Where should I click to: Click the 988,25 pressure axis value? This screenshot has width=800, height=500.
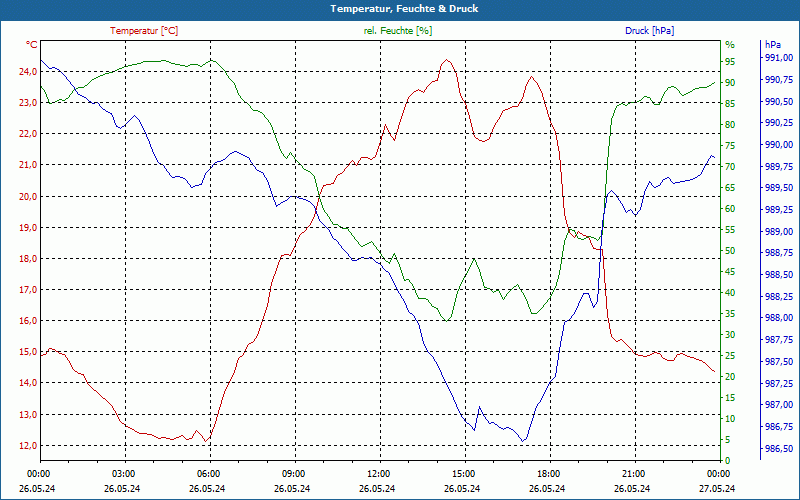pyautogui.click(x=779, y=296)
